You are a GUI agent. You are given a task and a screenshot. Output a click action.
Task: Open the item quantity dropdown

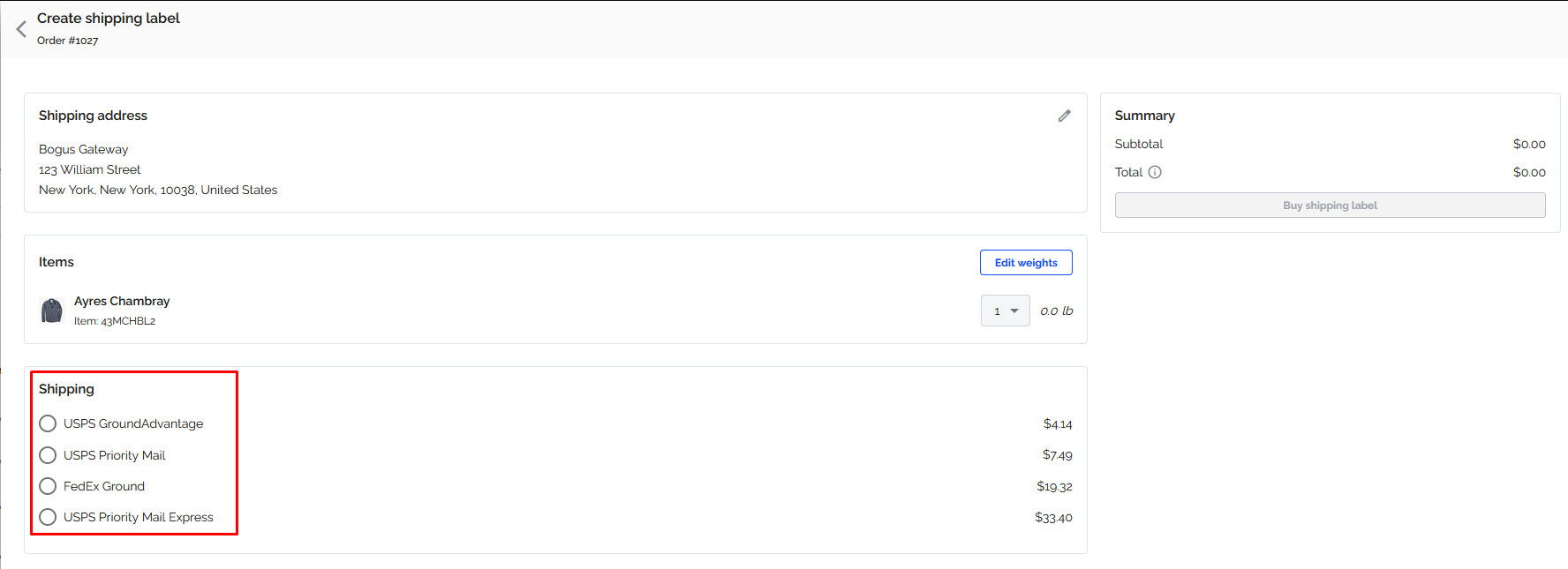(1006, 311)
